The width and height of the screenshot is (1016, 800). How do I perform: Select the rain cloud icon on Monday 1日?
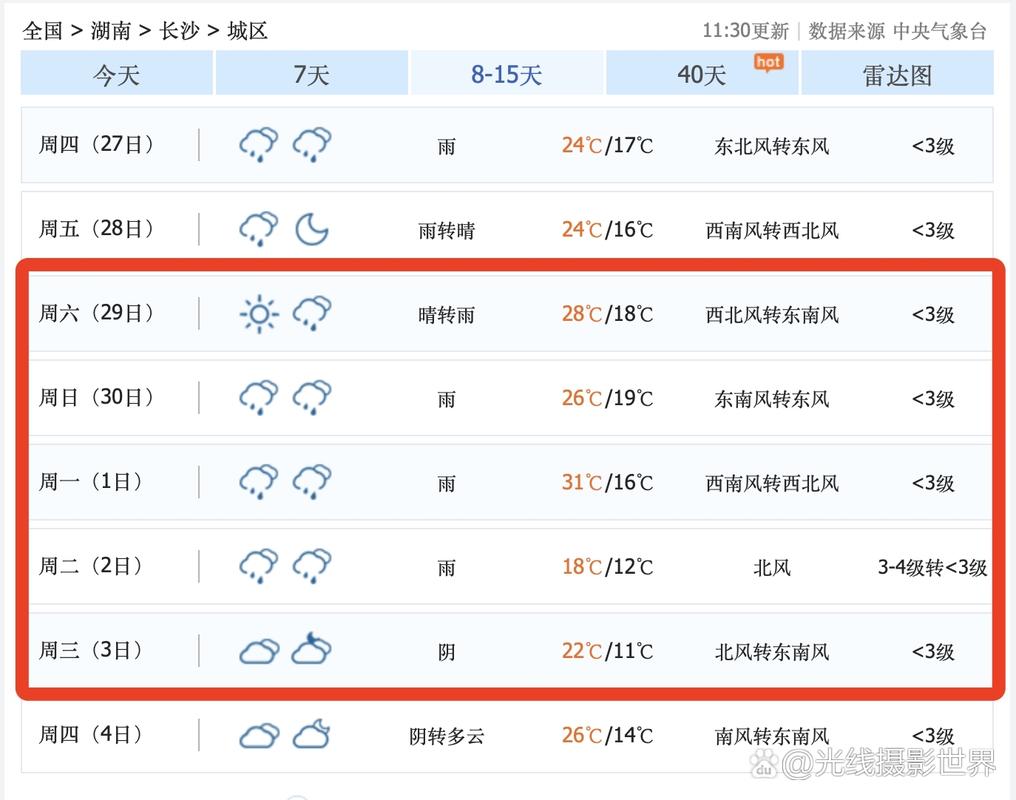[x=258, y=481]
